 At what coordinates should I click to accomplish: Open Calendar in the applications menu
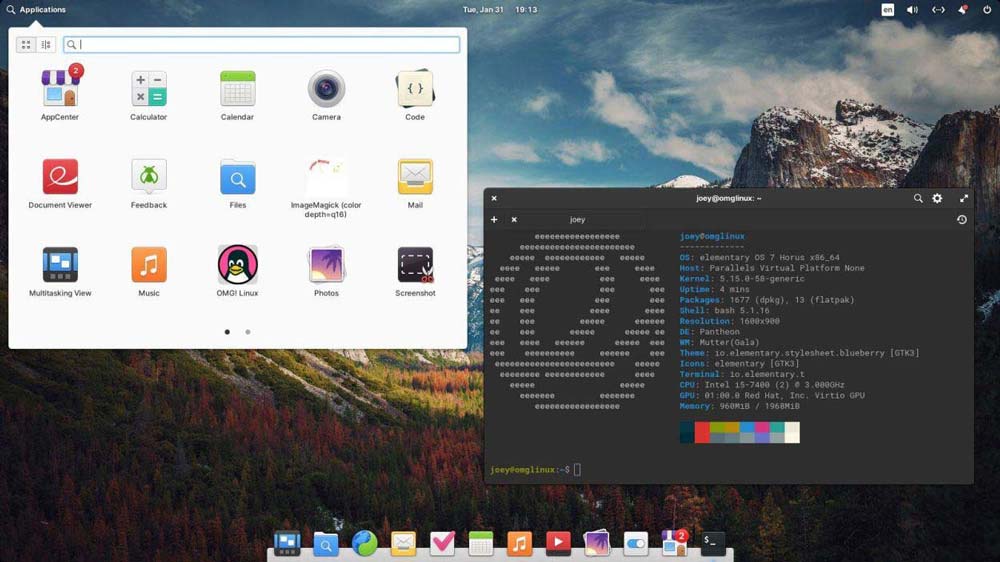(237, 94)
